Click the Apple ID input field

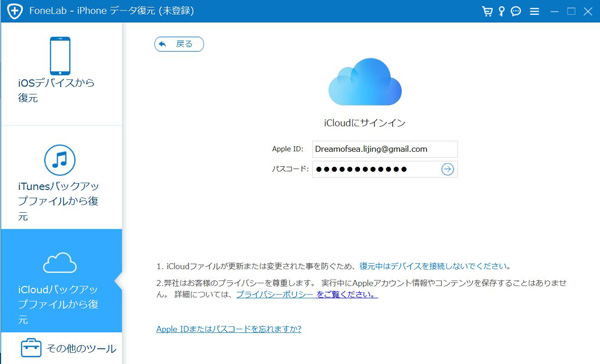(385, 149)
